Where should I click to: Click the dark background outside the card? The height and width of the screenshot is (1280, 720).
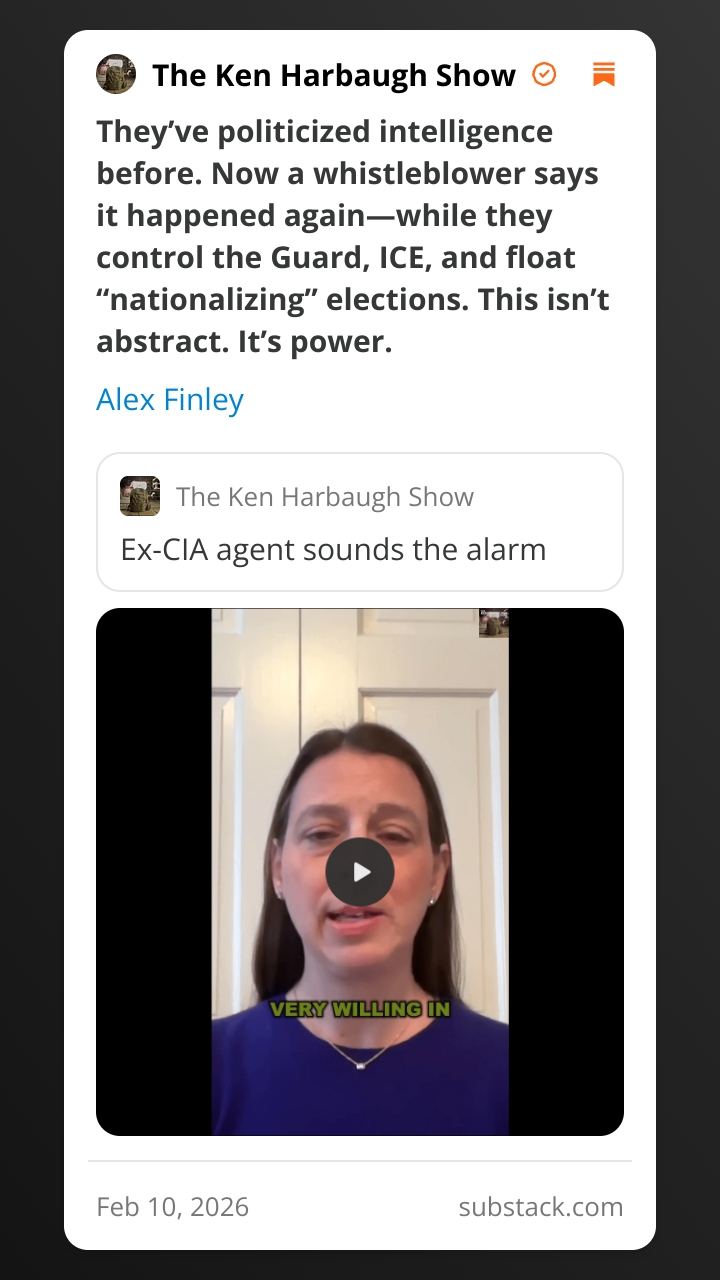point(32,640)
